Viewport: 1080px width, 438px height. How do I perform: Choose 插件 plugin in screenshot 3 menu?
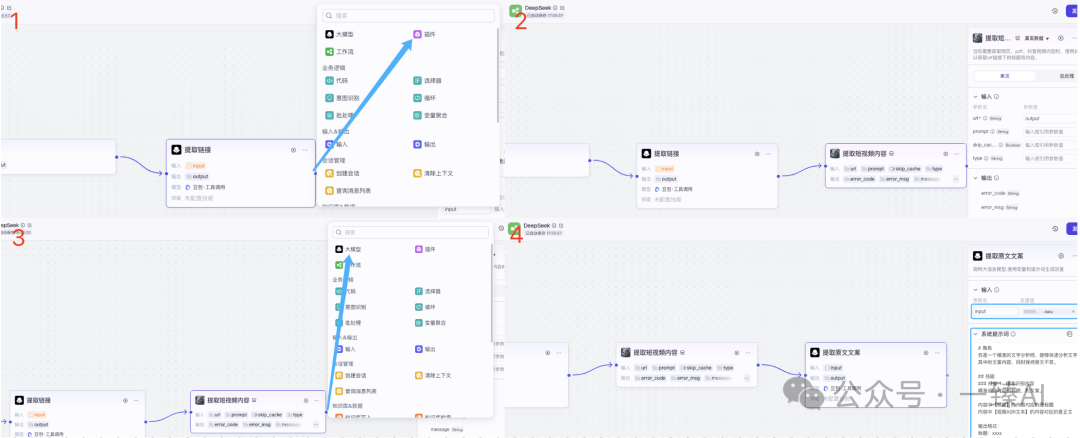(425, 249)
